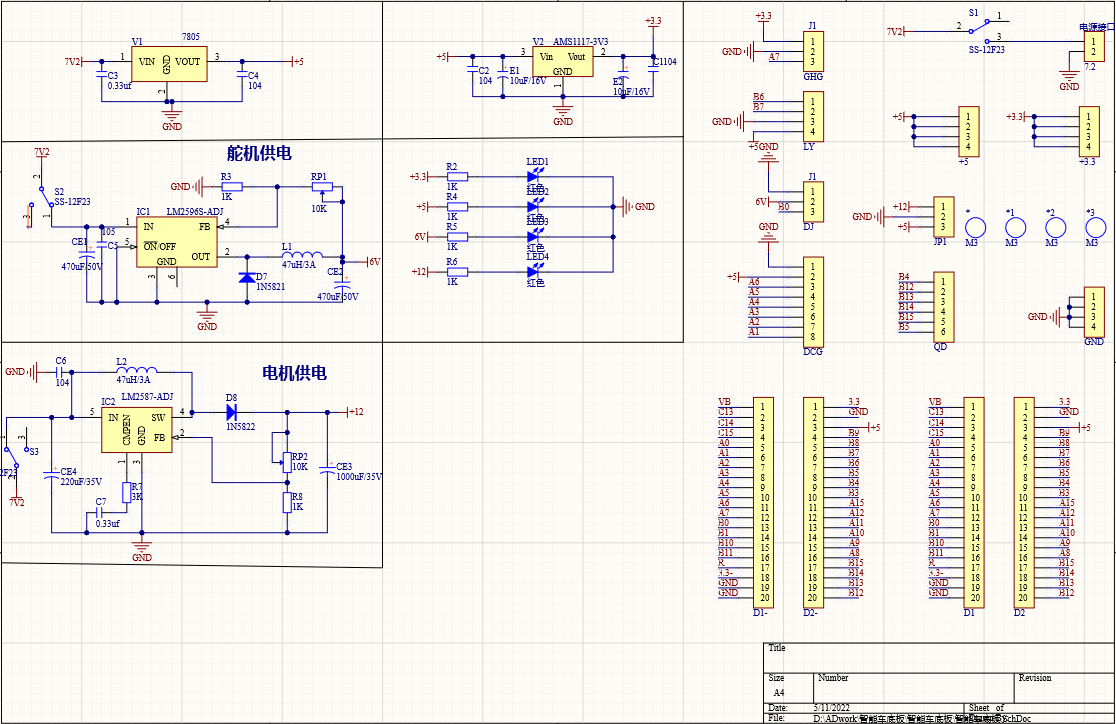This screenshot has height=724, width=1116.
Task: Click the Revision field in title block
Action: pyautogui.click(x=1063, y=687)
